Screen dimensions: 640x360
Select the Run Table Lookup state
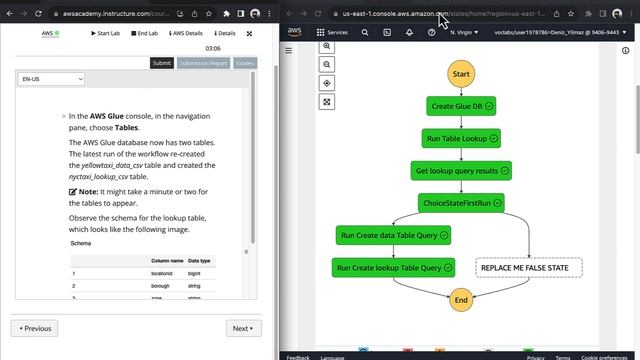click(x=461, y=138)
